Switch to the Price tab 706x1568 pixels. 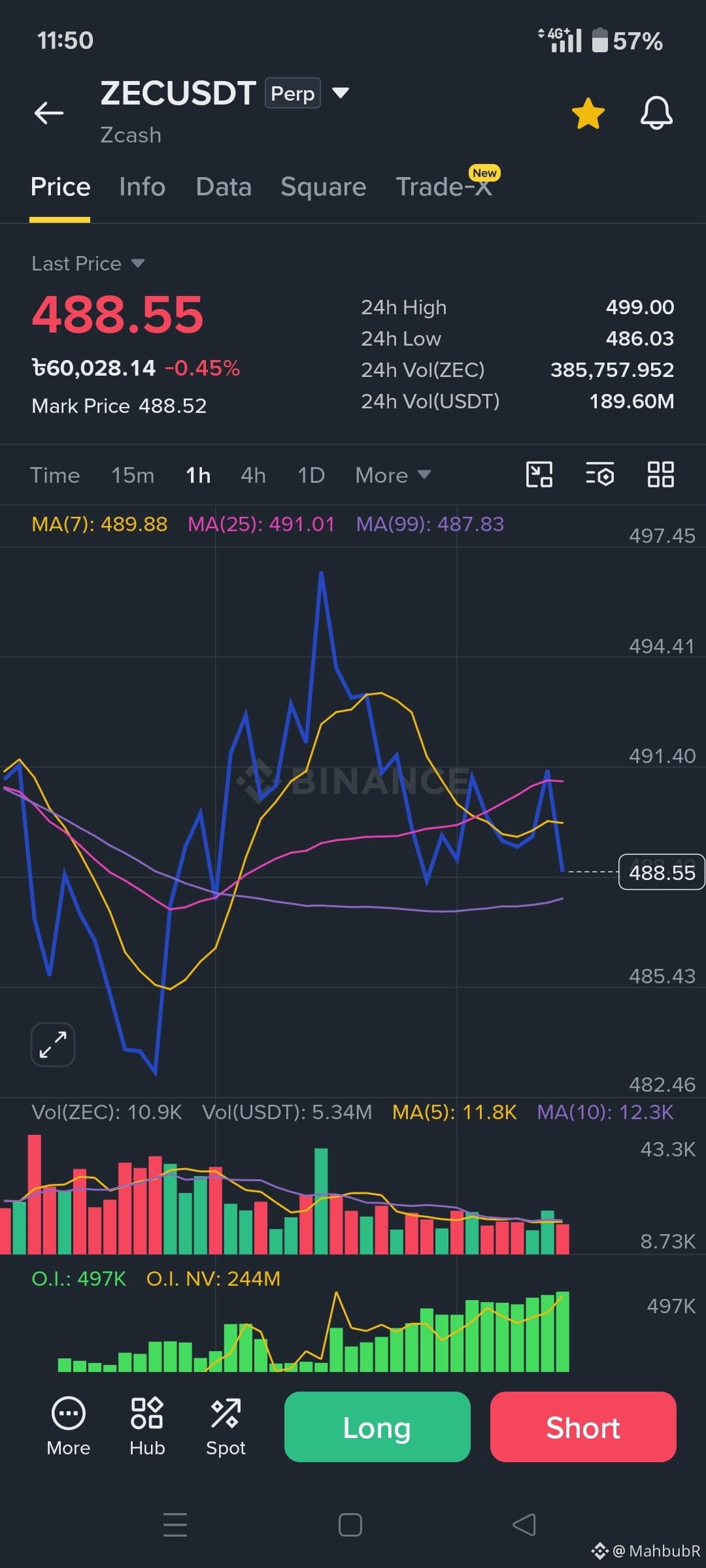[60, 187]
